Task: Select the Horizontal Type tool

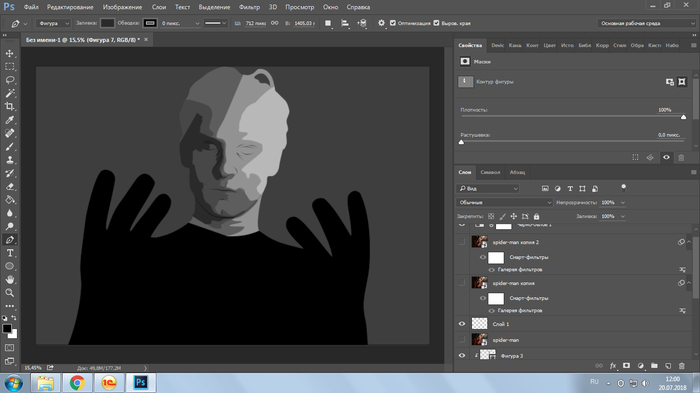Action: click(x=9, y=253)
